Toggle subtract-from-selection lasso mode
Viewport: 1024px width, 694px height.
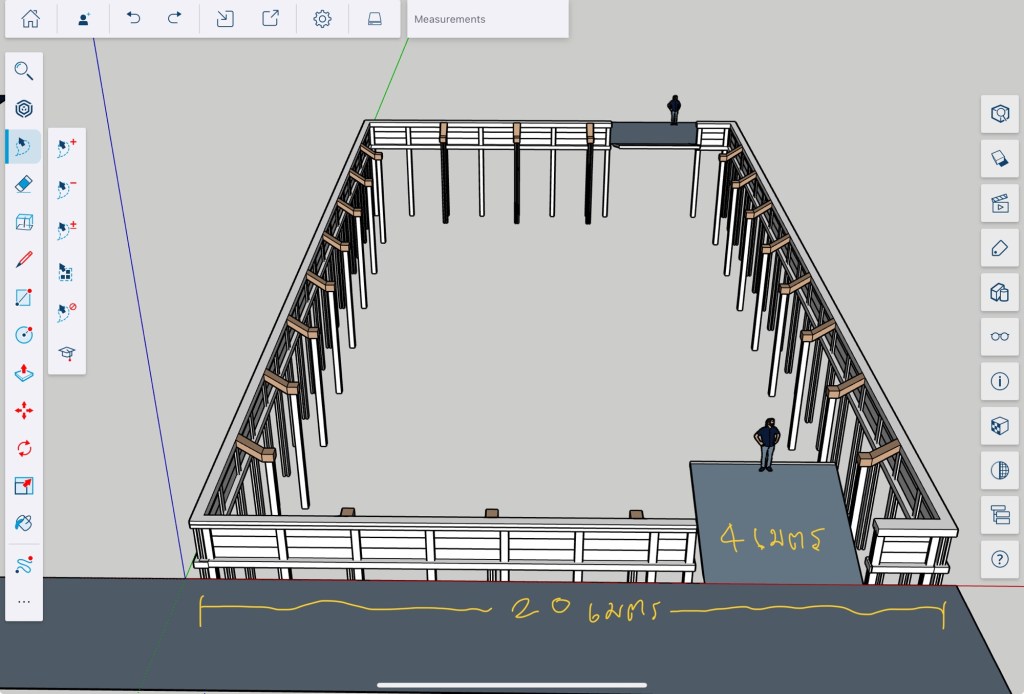pos(67,189)
